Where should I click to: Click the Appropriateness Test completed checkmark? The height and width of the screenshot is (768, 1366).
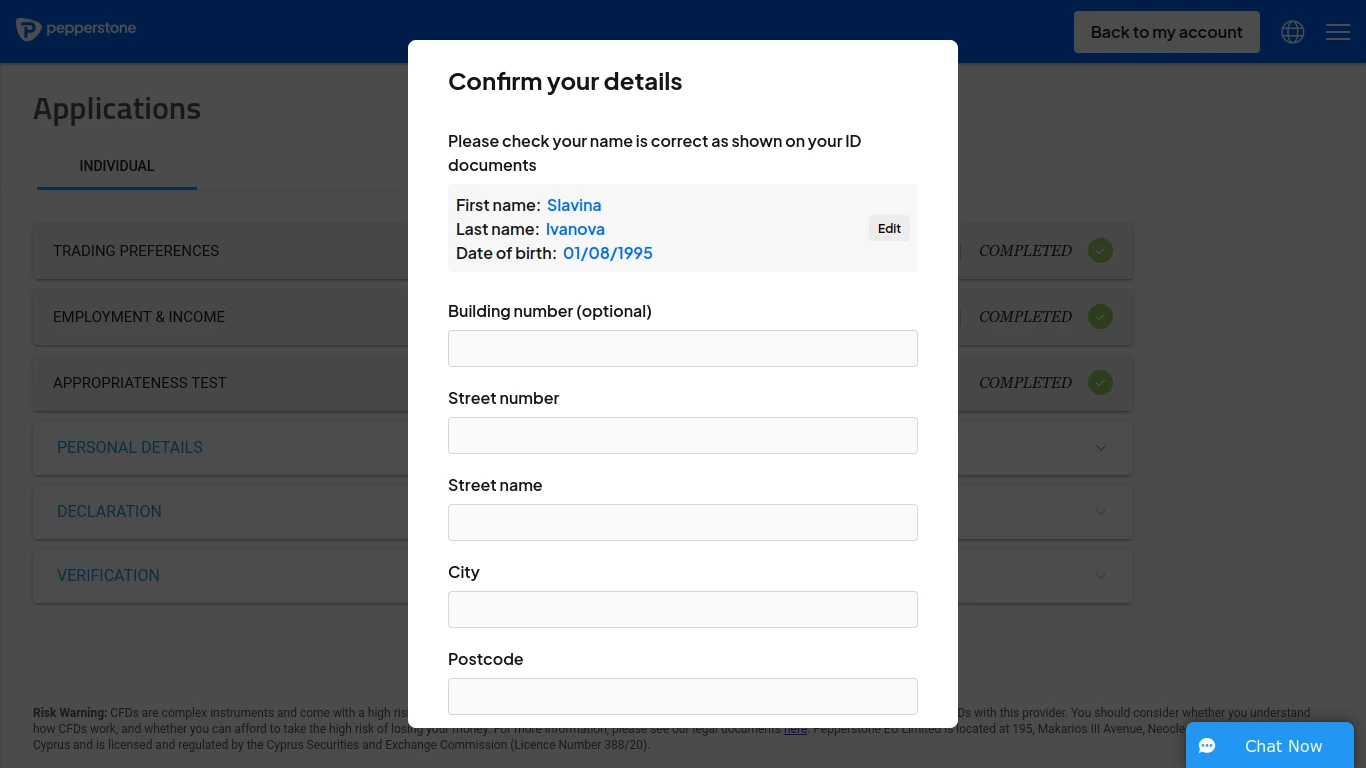[1100, 383]
